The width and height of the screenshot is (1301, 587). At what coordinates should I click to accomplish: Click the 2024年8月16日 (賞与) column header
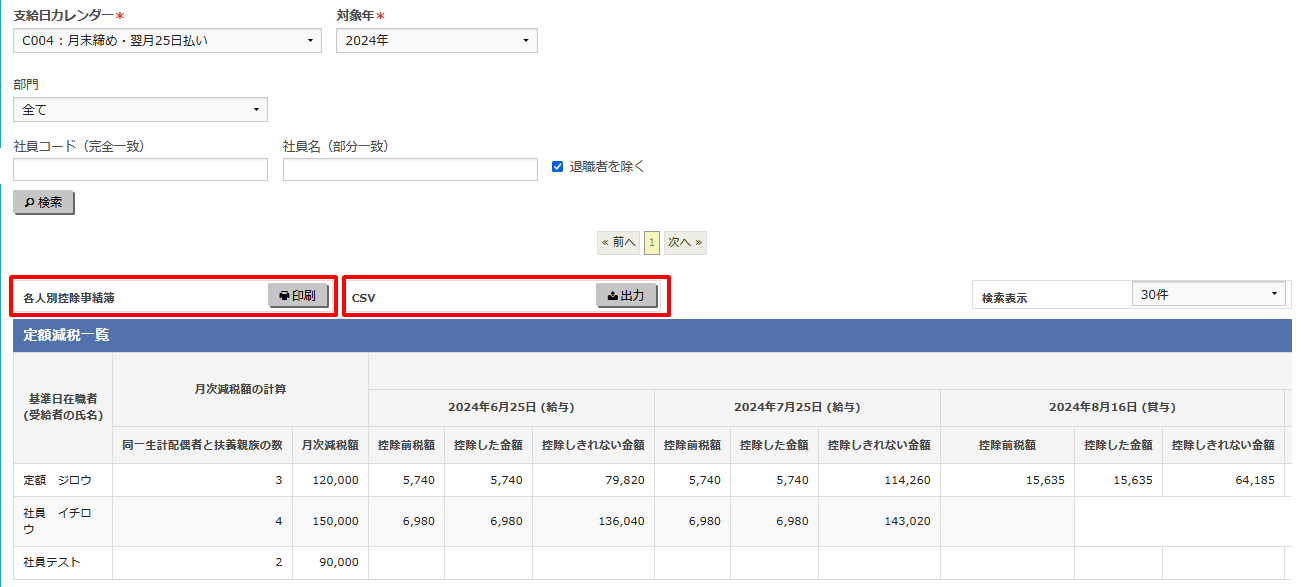click(1112, 407)
